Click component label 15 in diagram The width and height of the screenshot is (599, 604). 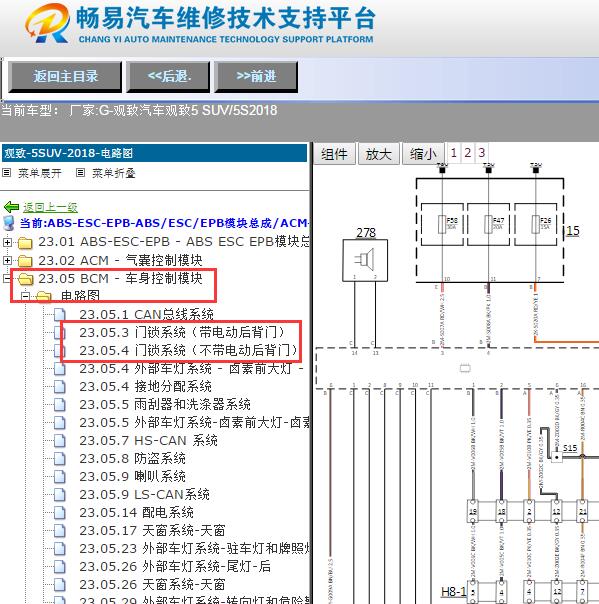click(573, 231)
